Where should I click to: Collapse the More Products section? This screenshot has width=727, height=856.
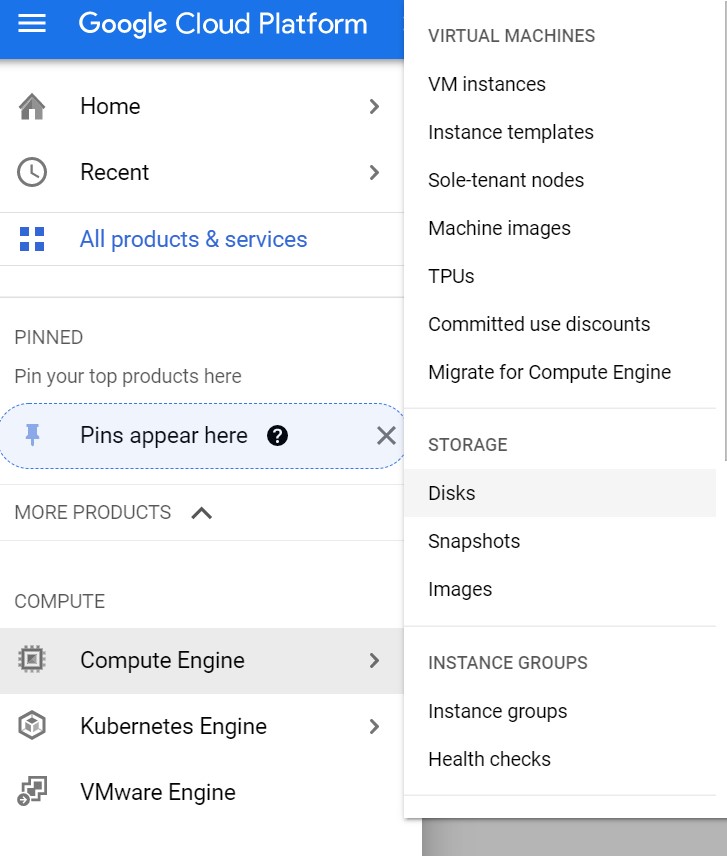[x=201, y=513]
